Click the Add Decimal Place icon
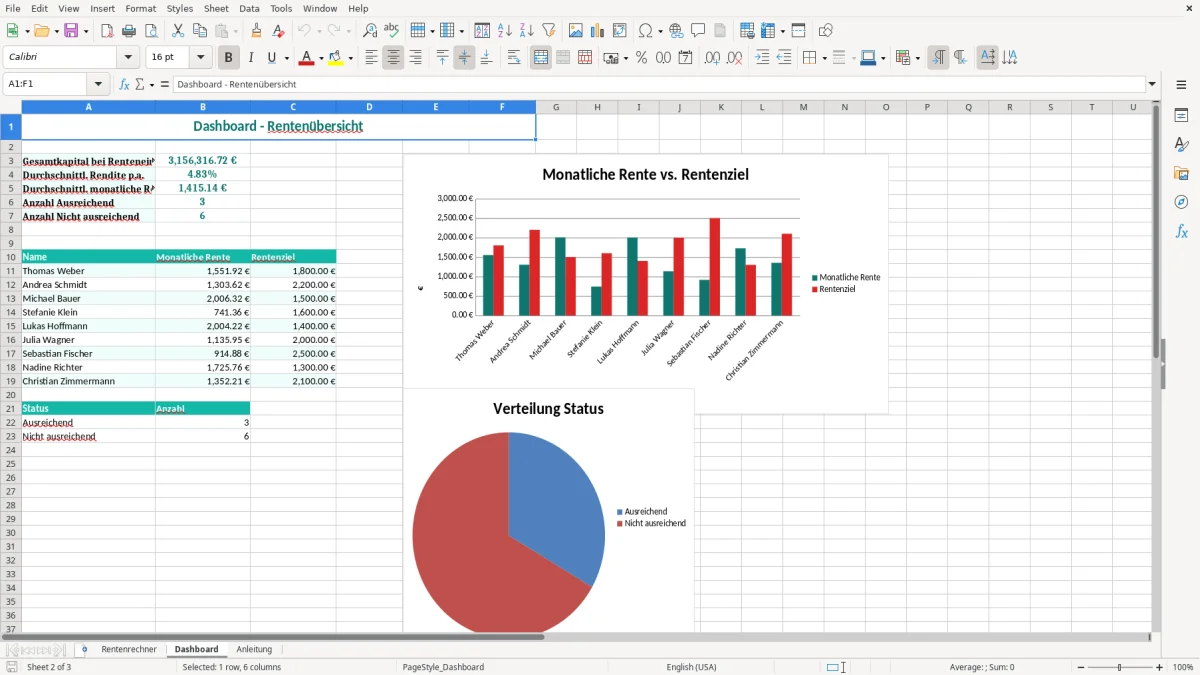The width and height of the screenshot is (1200, 675). click(712, 58)
